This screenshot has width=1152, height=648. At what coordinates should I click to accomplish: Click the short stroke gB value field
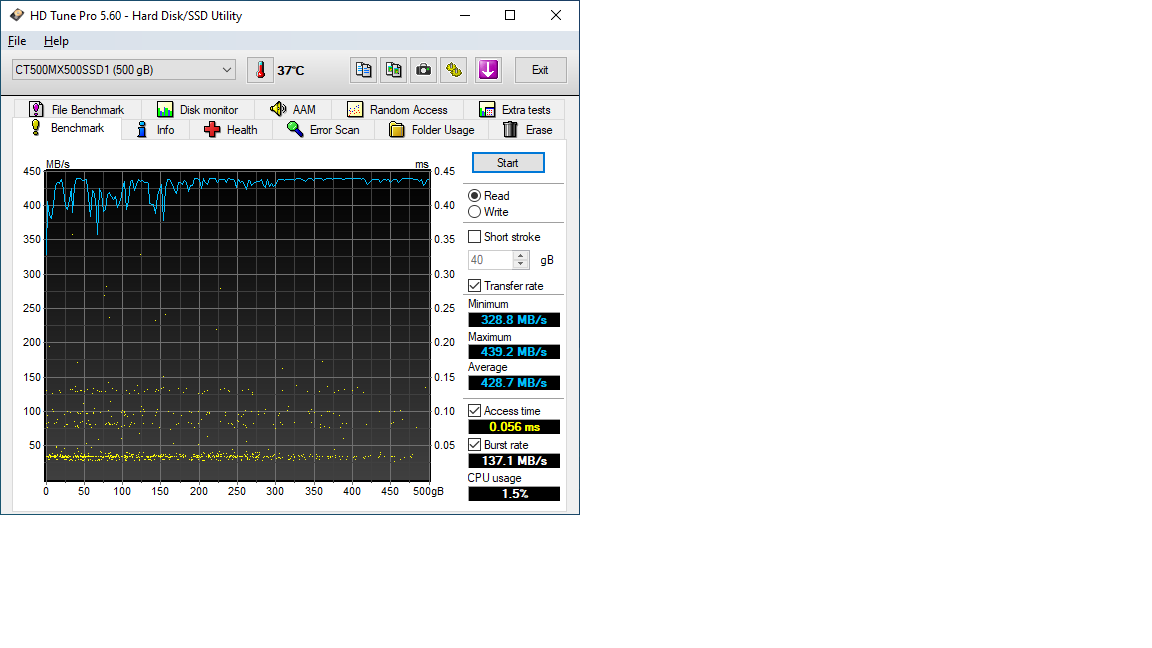491,260
